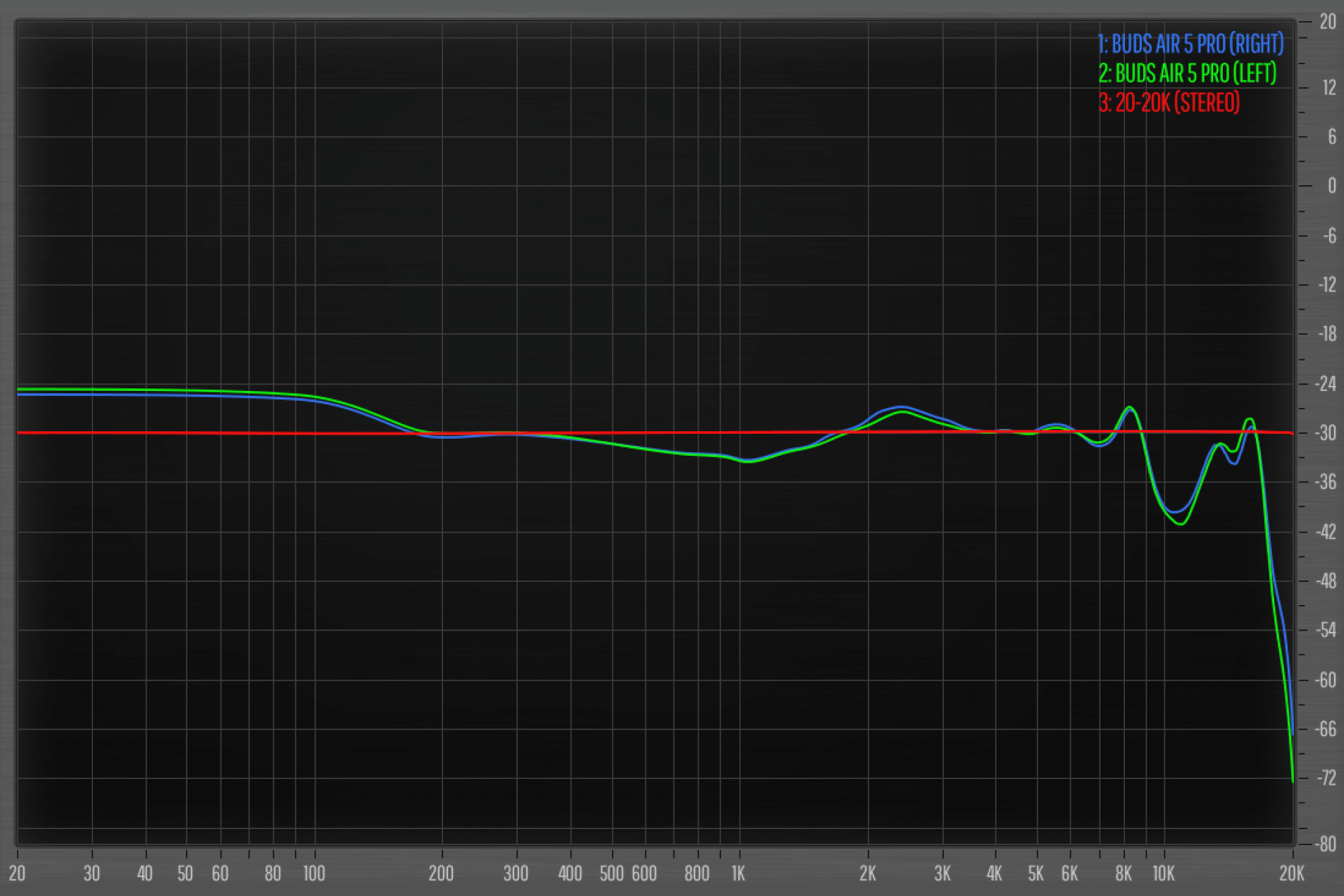The height and width of the screenshot is (896, 1344).
Task: Select the 10K frequency axis label
Action: [1163, 873]
